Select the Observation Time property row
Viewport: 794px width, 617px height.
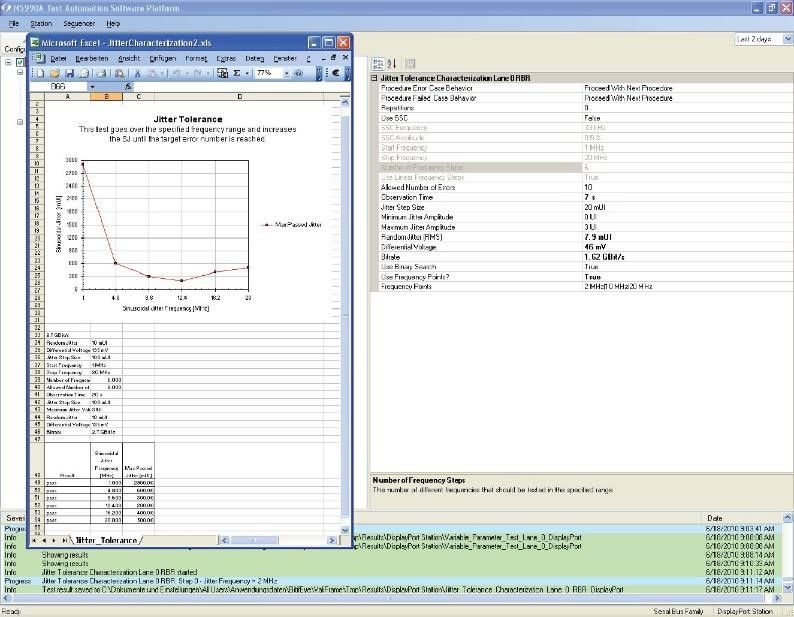point(582,197)
